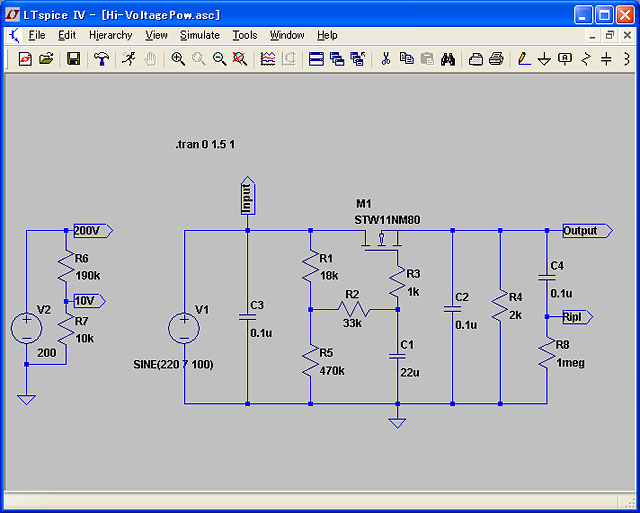Open the Tools menu
The image size is (640, 513).
pos(245,36)
